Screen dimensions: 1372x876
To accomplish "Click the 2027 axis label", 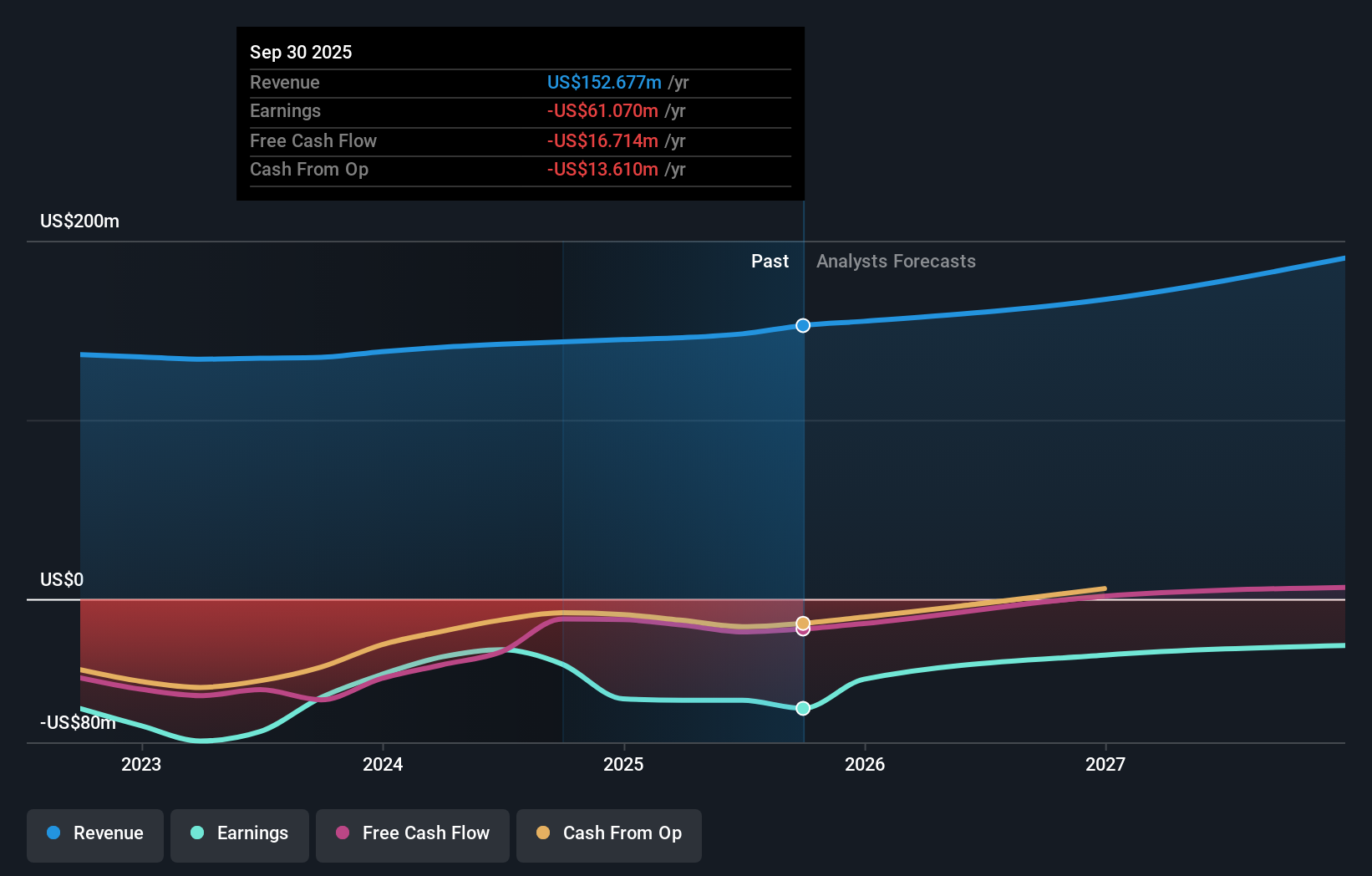I will 1106,764.
